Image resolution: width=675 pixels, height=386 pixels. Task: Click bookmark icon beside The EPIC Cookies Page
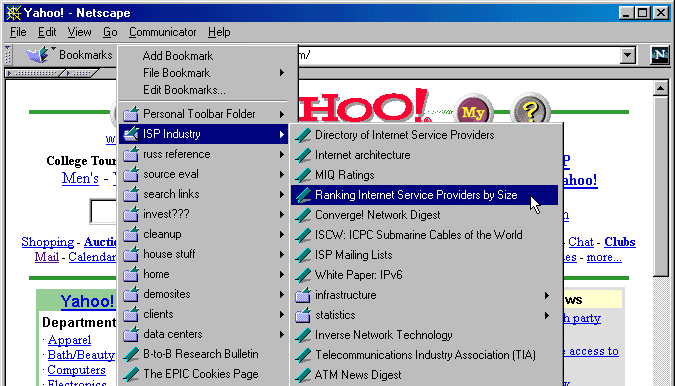click(x=131, y=374)
